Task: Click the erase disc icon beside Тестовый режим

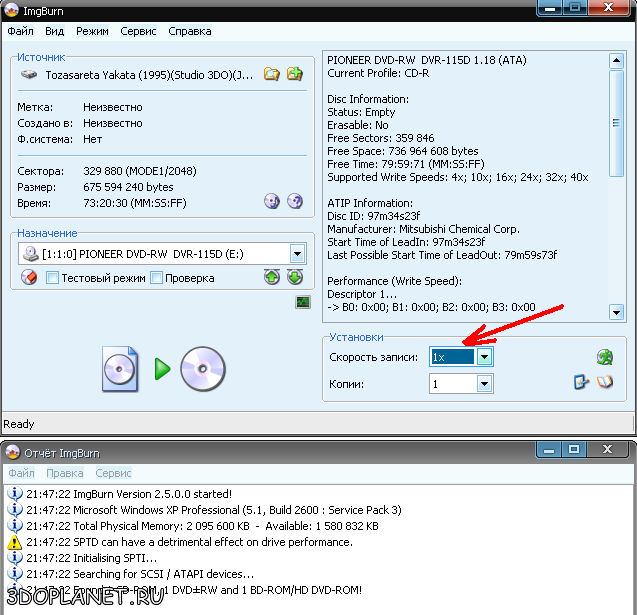Action: point(29,277)
